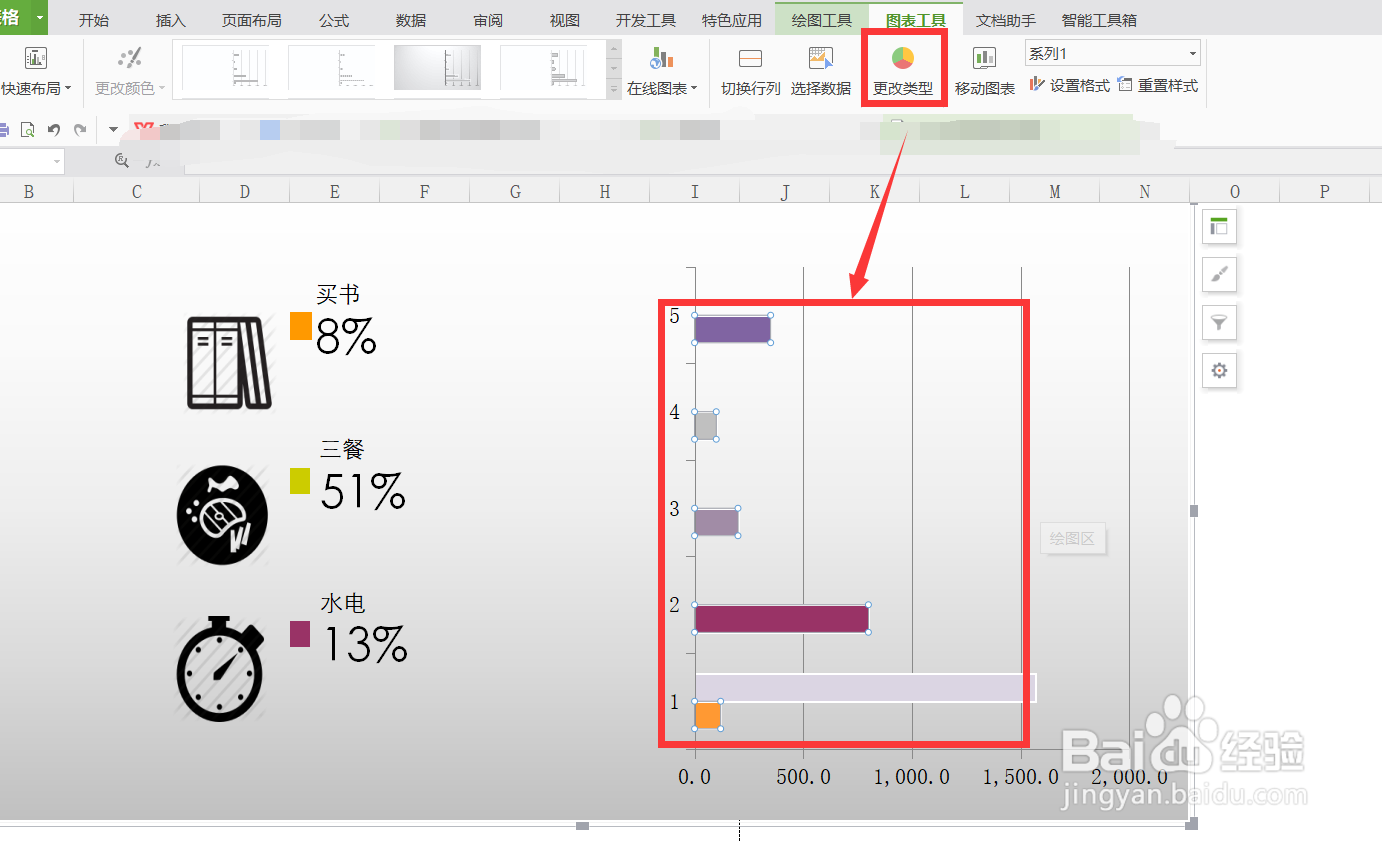
Task: Open the 特色应用 ribbon tab
Action: tap(731, 20)
